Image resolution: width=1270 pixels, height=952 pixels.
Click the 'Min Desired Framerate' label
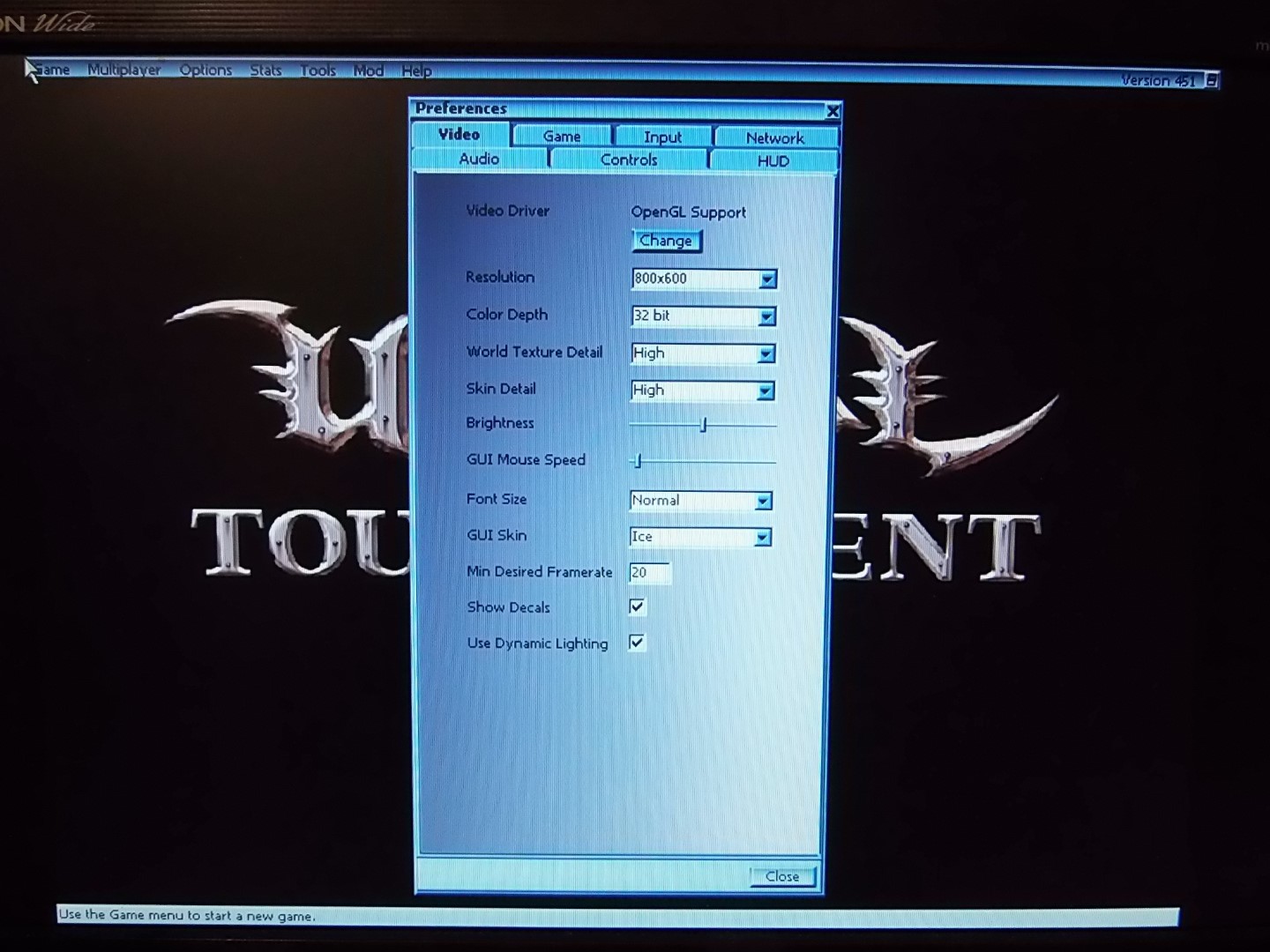pyautogui.click(x=539, y=571)
